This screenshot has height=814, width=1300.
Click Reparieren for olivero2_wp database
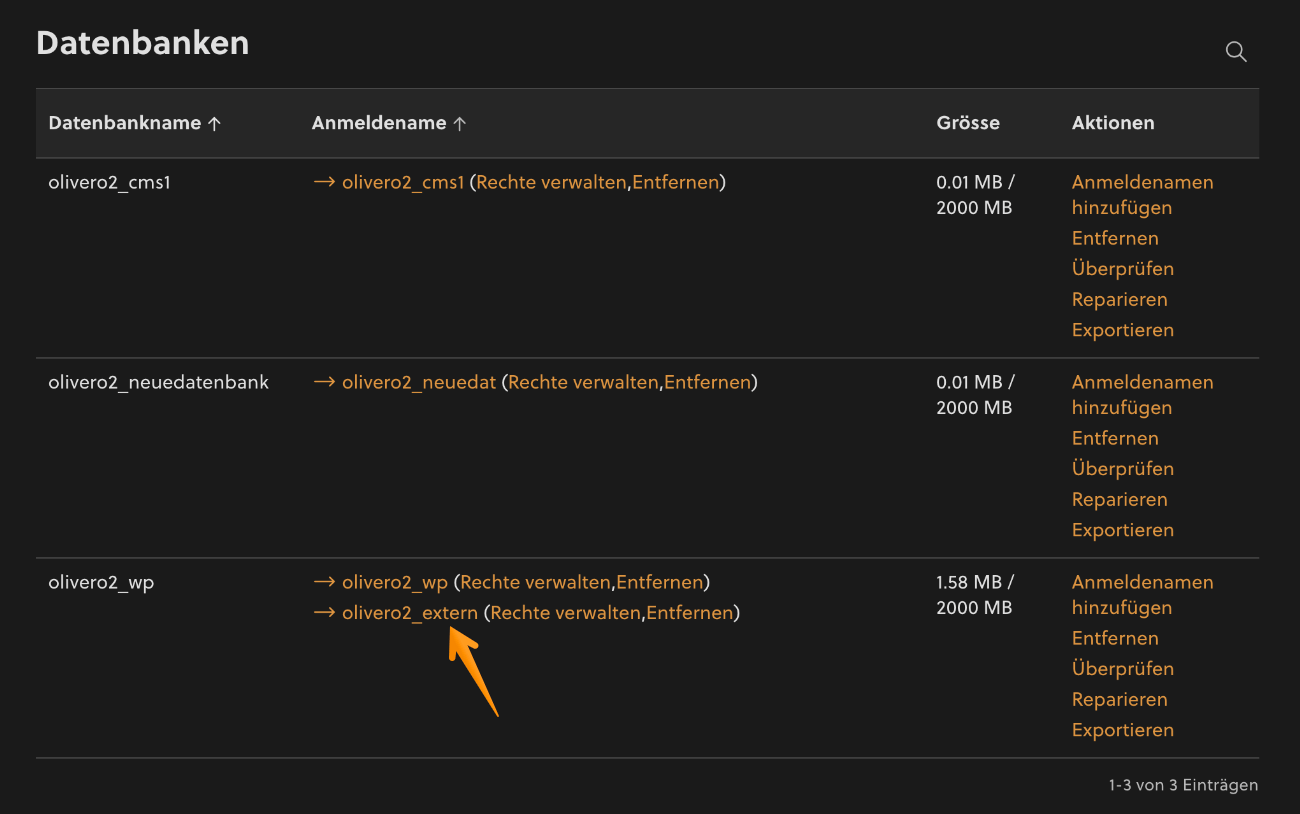coord(1120,699)
